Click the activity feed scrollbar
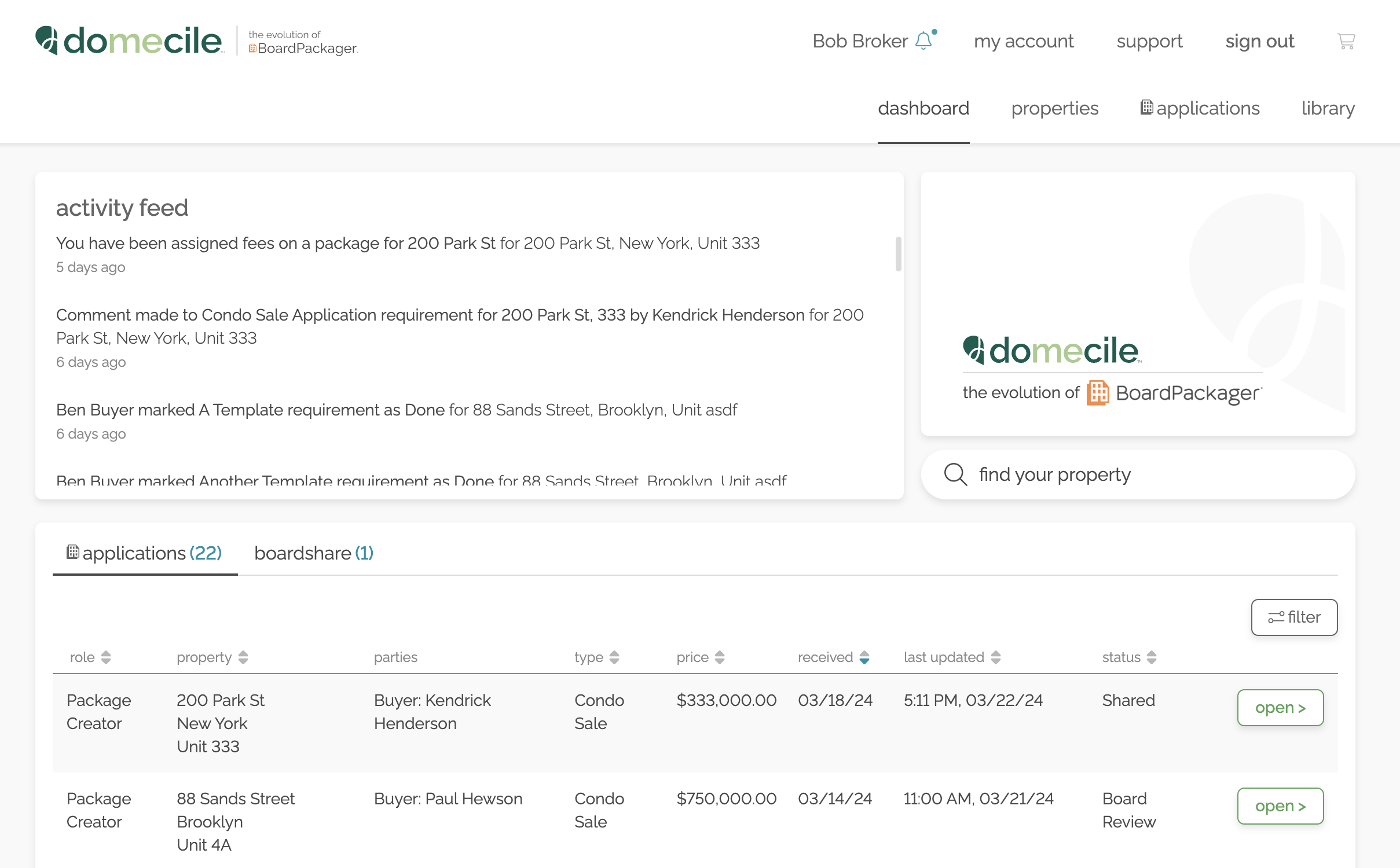This screenshot has height=868, width=1400. tap(898, 253)
